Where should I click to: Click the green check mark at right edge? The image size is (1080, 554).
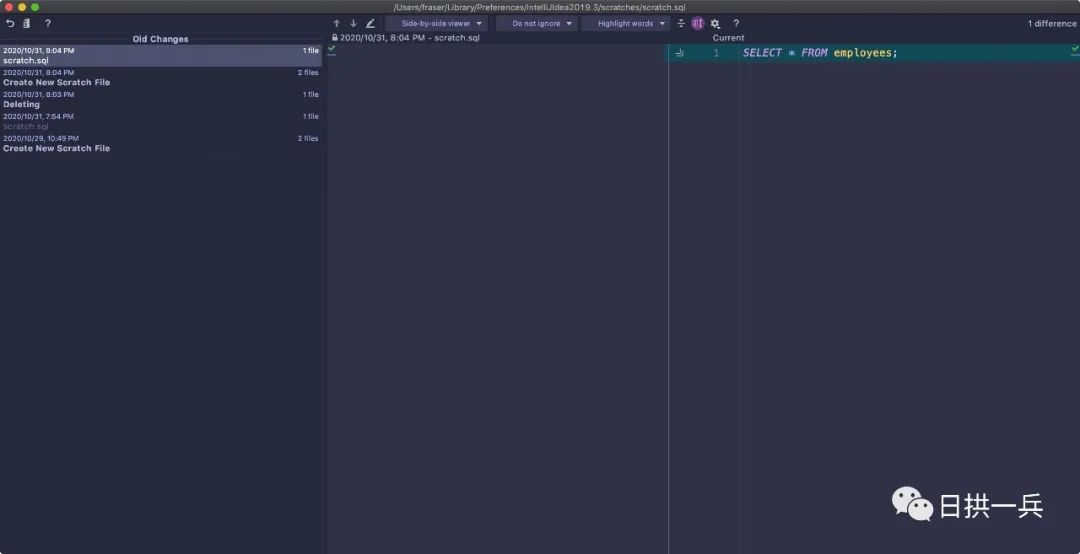point(1075,49)
